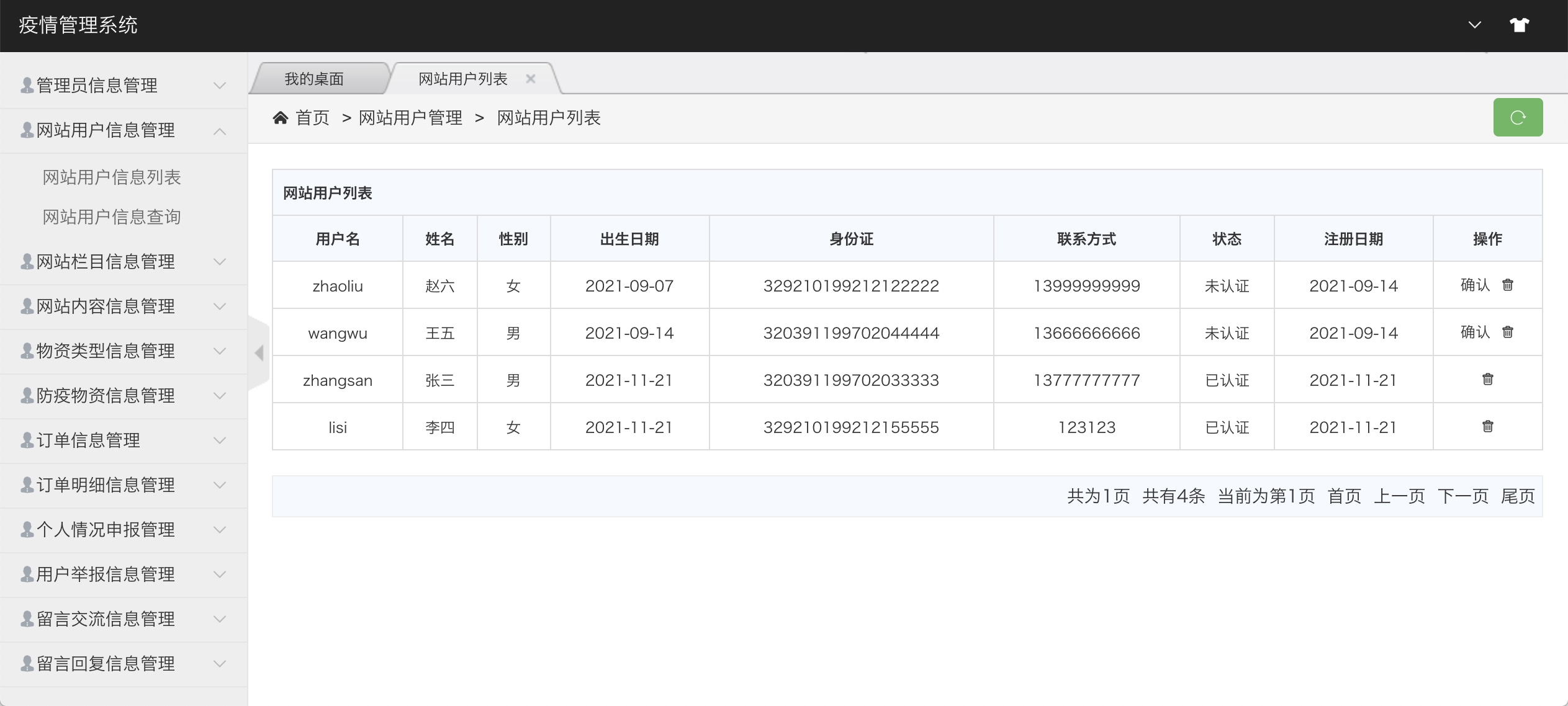Open 网站用户信息查询 submenu item
This screenshot has height=706, width=1568.
point(112,217)
